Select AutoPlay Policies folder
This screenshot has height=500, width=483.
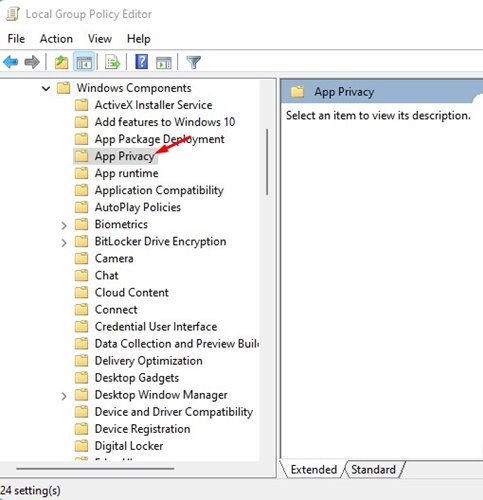point(138,207)
